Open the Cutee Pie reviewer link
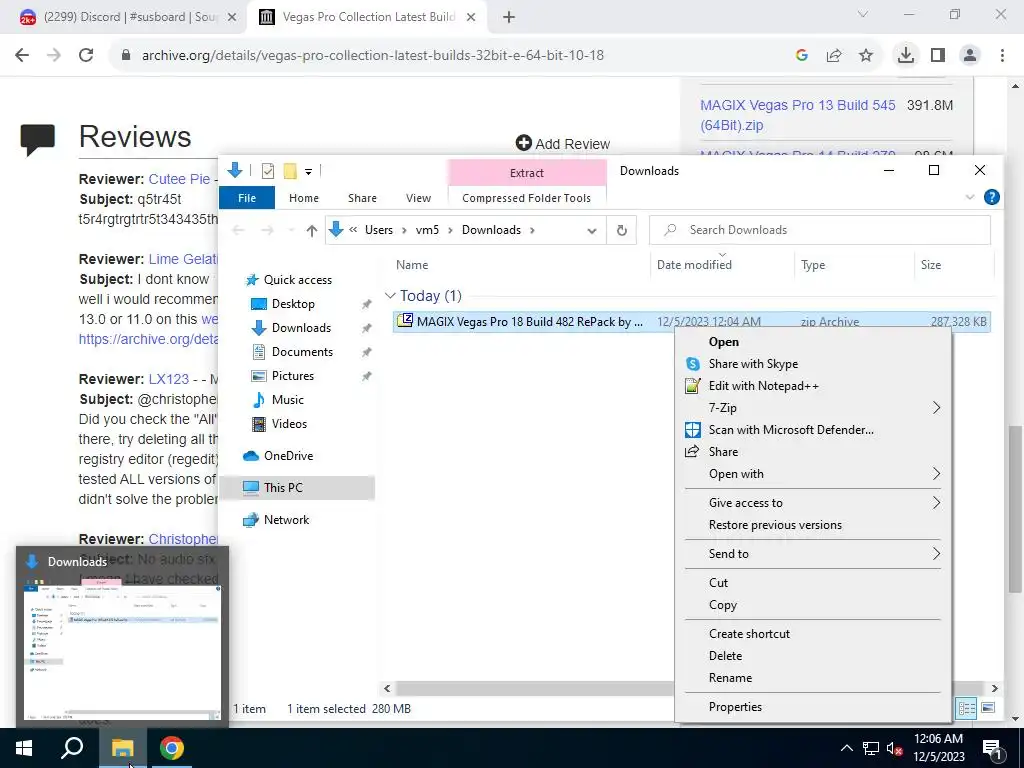The width and height of the screenshot is (1024, 768). pos(179,179)
